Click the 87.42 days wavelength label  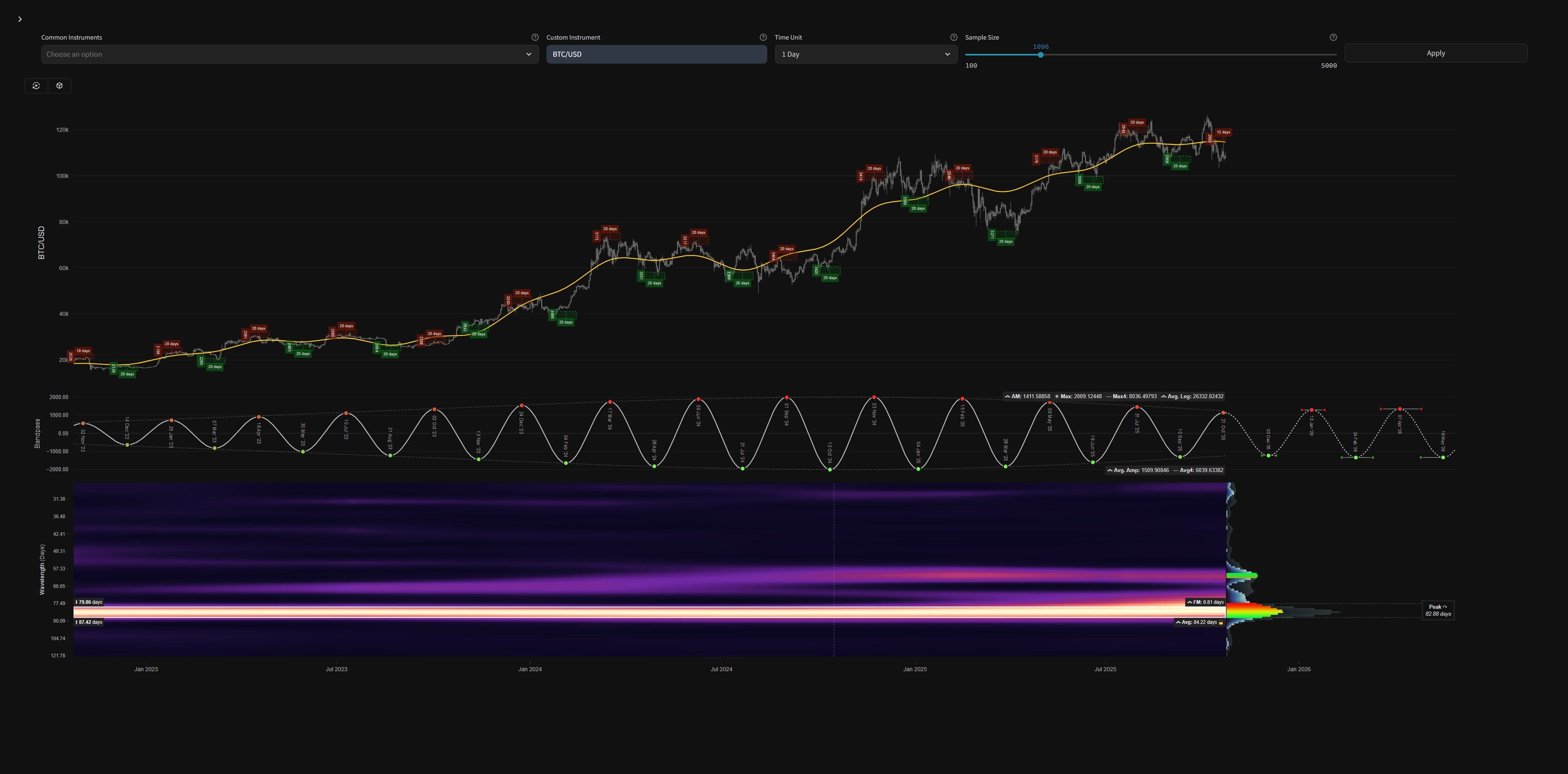pos(89,623)
